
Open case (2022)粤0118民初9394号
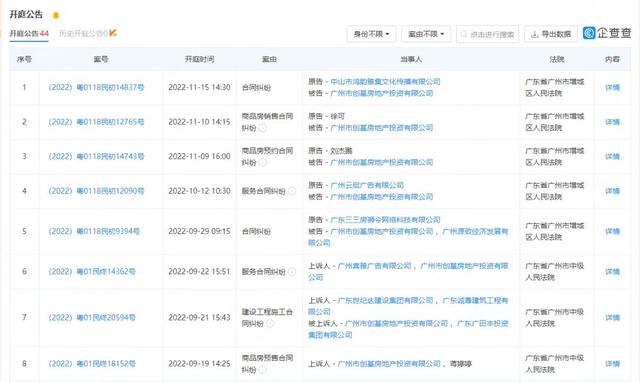94,231
